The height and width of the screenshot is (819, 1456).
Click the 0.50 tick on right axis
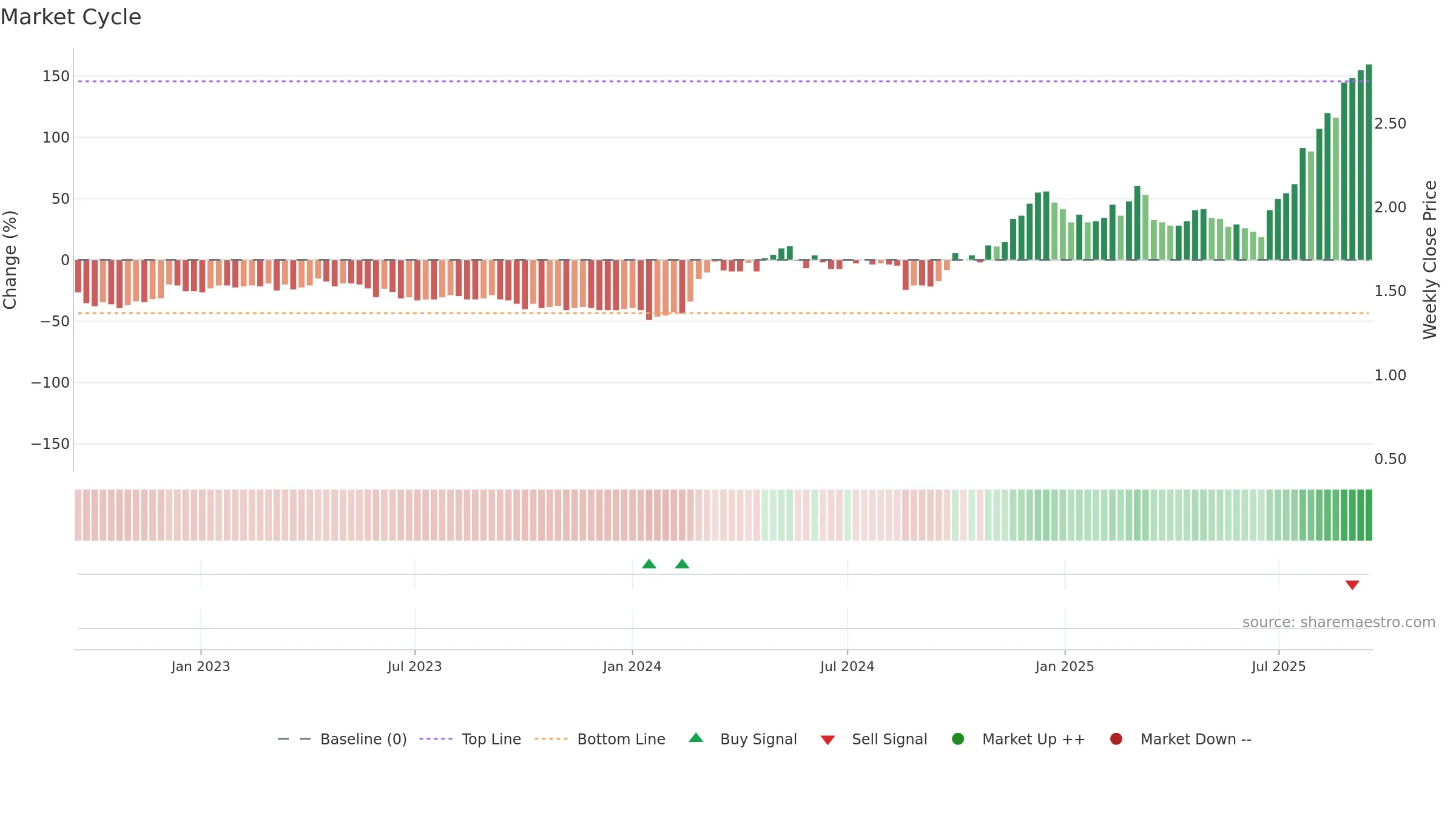(x=1390, y=459)
